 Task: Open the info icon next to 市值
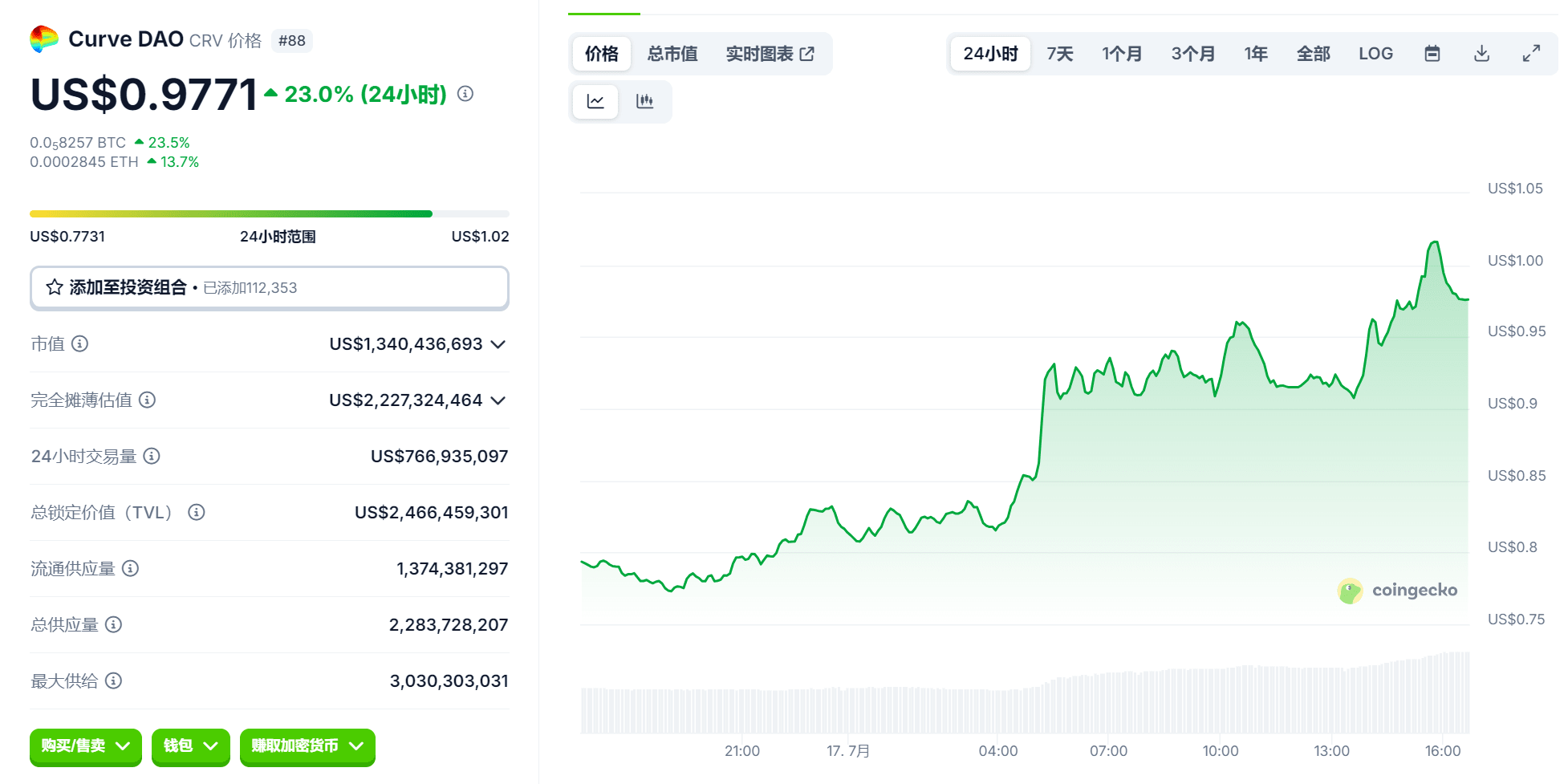pyautogui.click(x=79, y=343)
